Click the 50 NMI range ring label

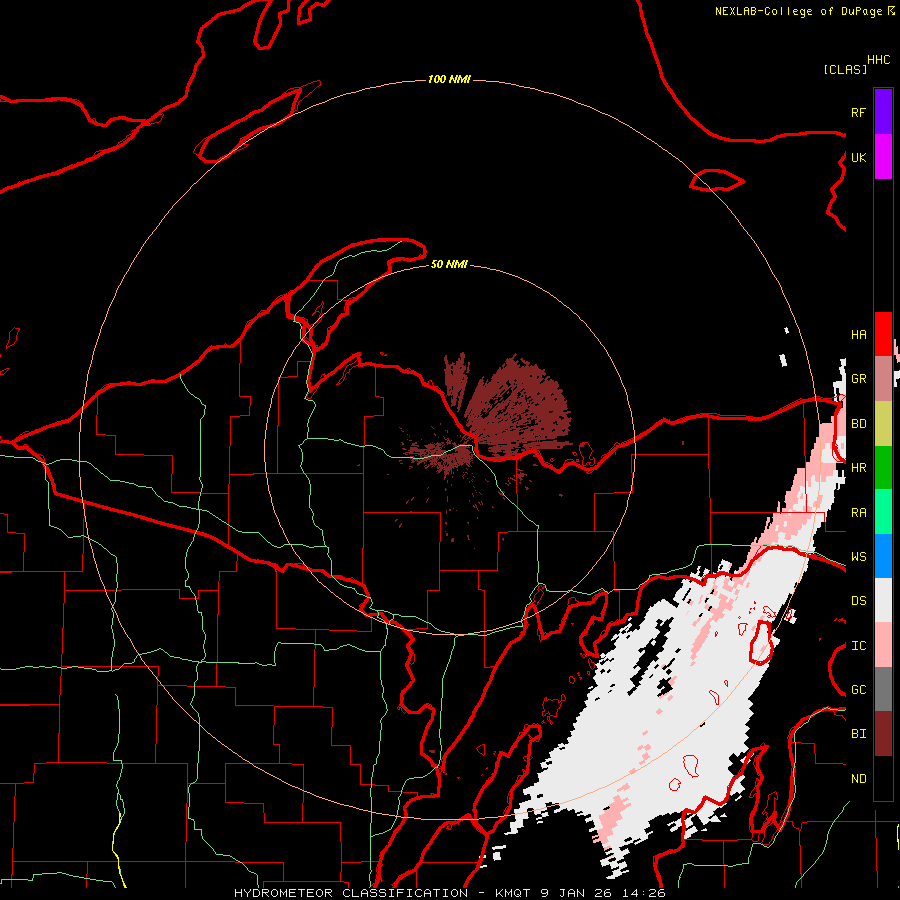(x=449, y=264)
